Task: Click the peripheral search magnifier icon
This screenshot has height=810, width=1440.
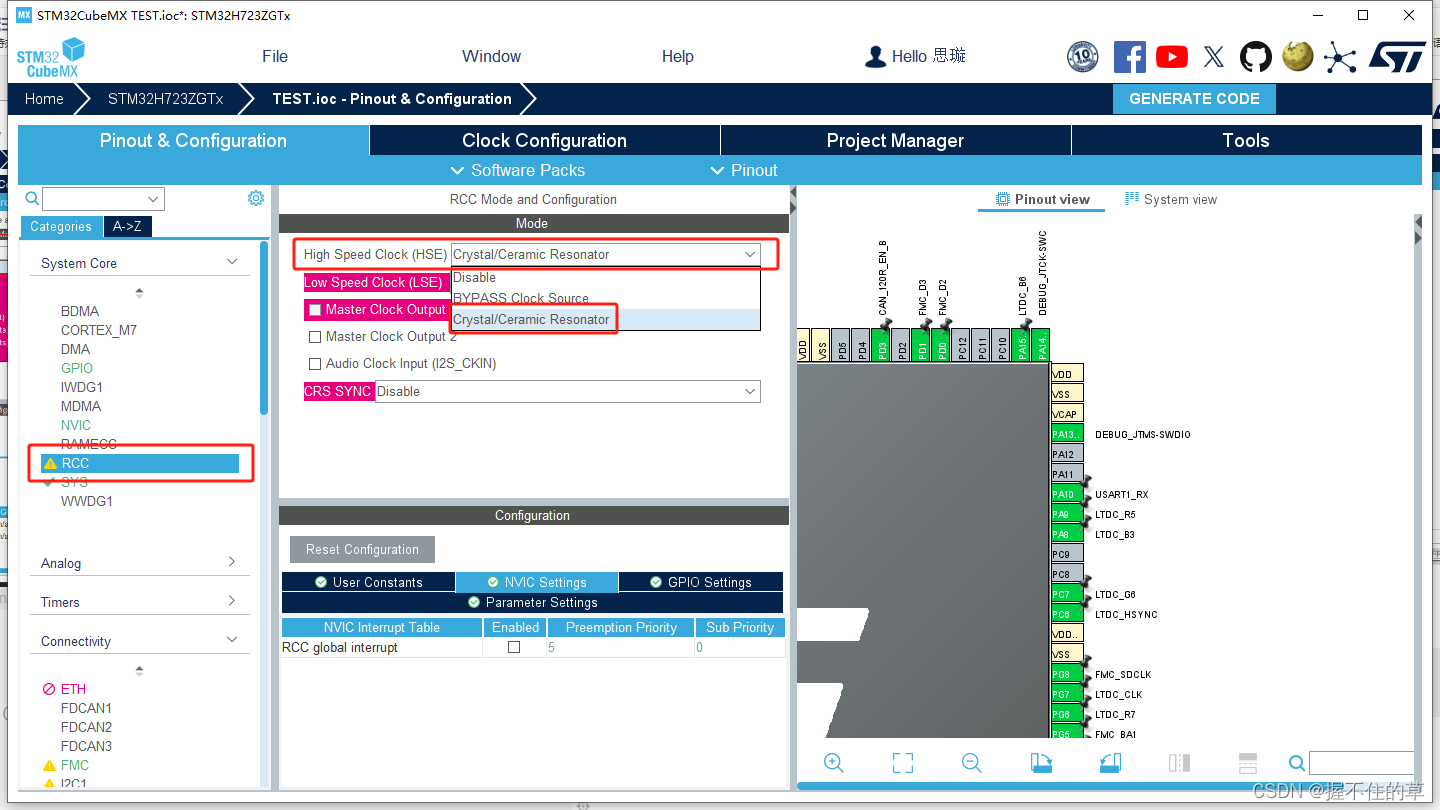Action: click(32, 198)
